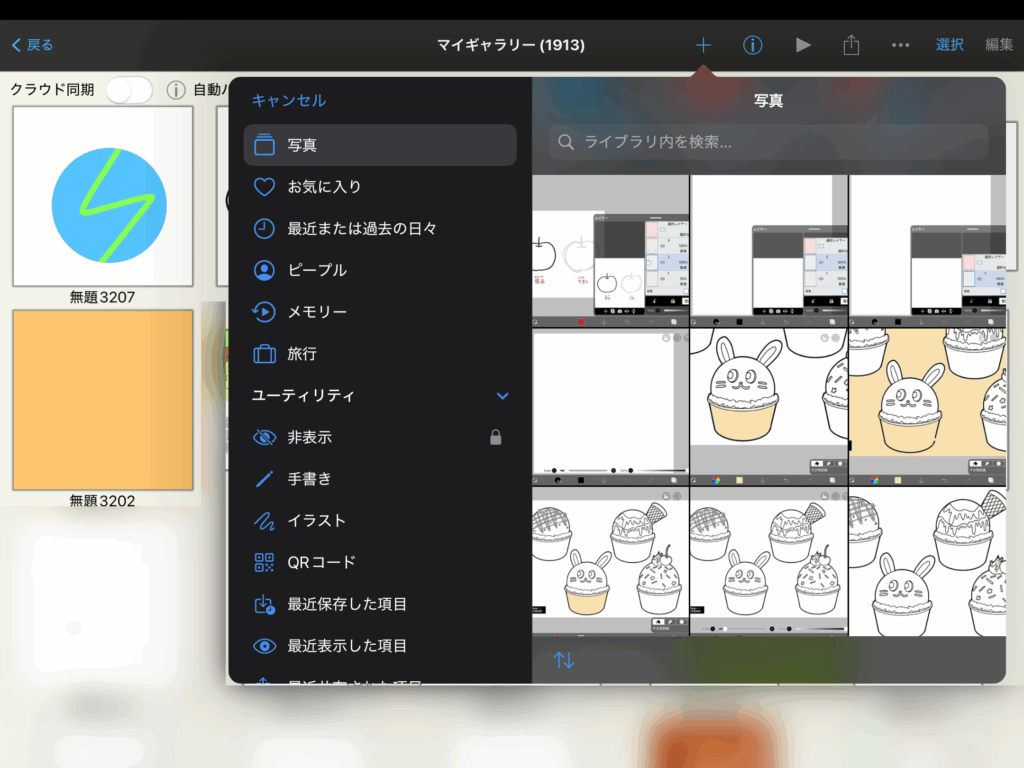Tap the sort arrows icon below photos
This screenshot has height=768, width=1024.
564,660
